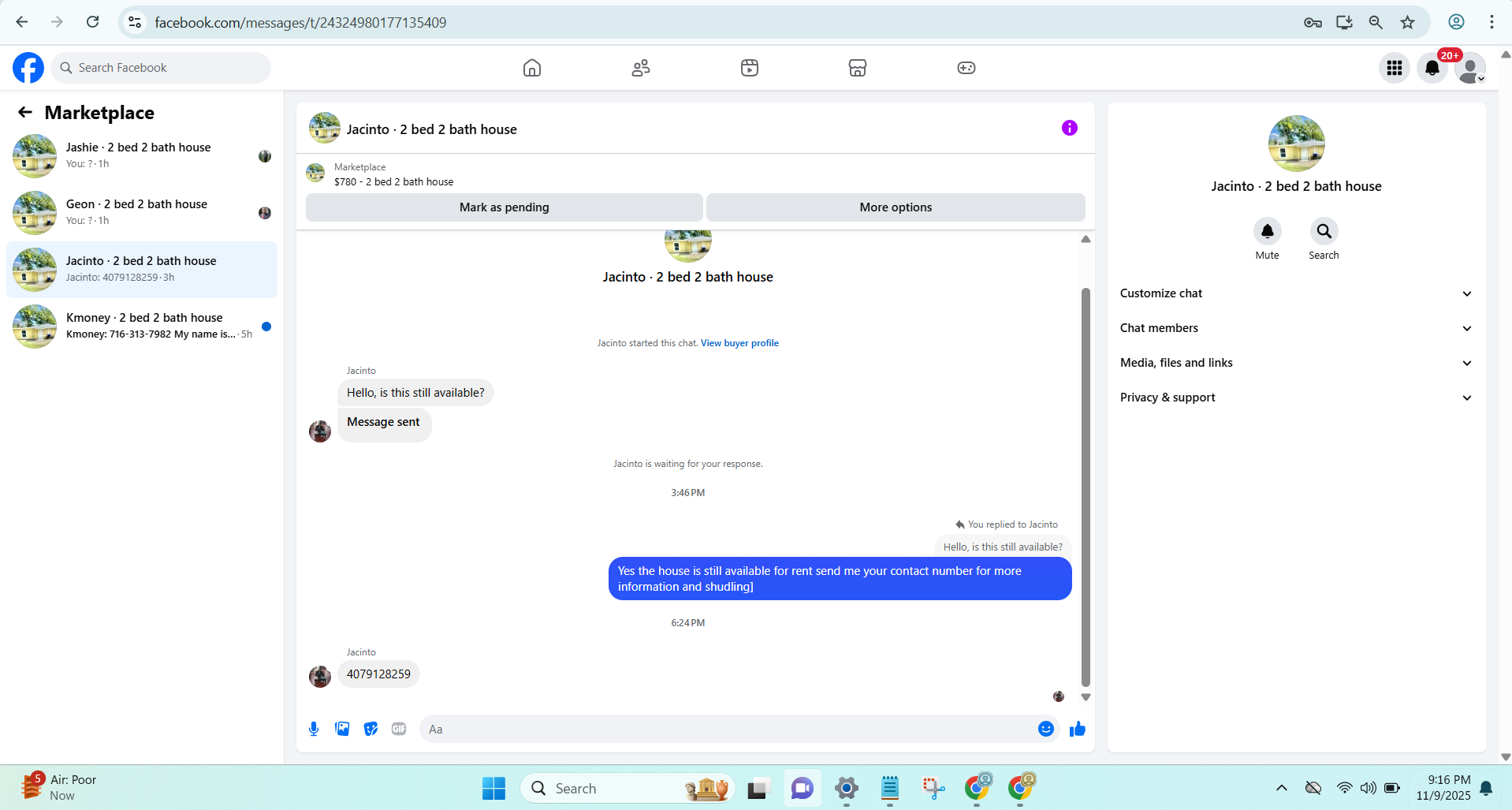The height and width of the screenshot is (810, 1512).
Task: Click the quoted 'Hello, is this still available?' reply
Action: click(x=1003, y=547)
